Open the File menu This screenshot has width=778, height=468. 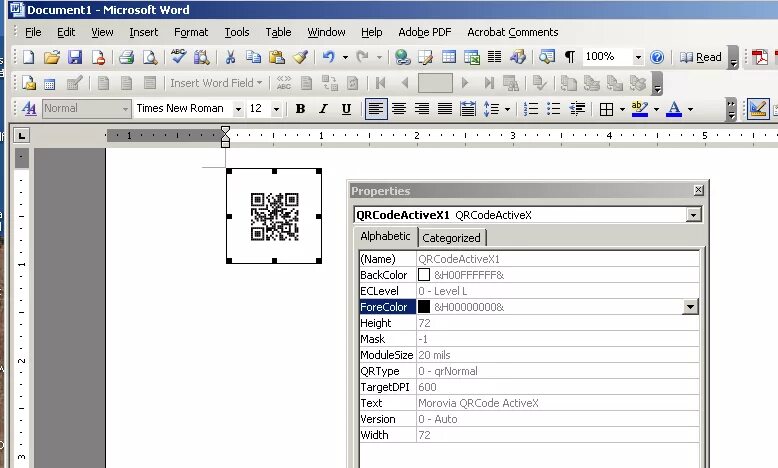33,32
